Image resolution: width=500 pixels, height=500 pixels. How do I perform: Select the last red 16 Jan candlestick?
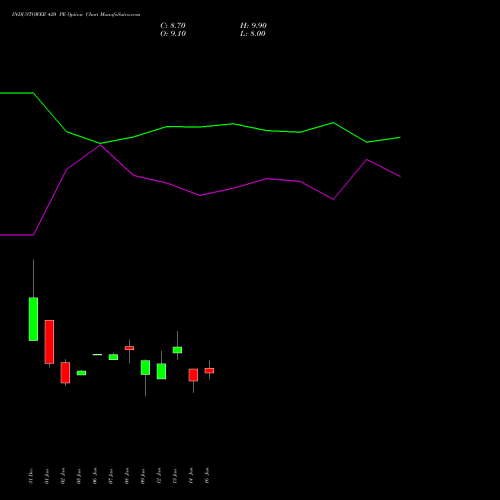coord(209,370)
